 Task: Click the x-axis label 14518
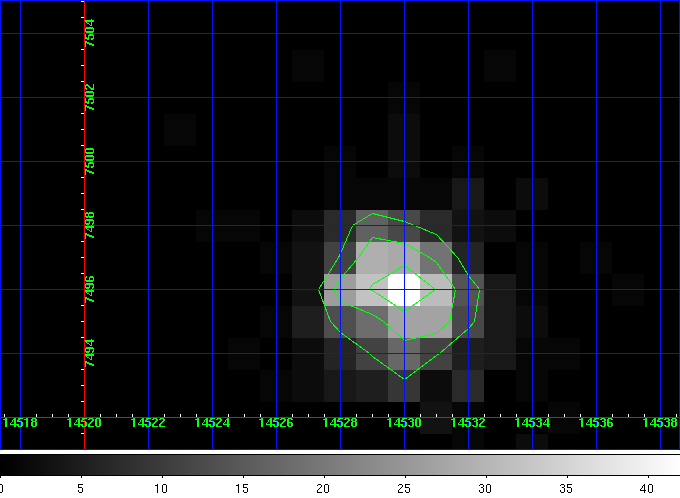[x=20, y=423]
